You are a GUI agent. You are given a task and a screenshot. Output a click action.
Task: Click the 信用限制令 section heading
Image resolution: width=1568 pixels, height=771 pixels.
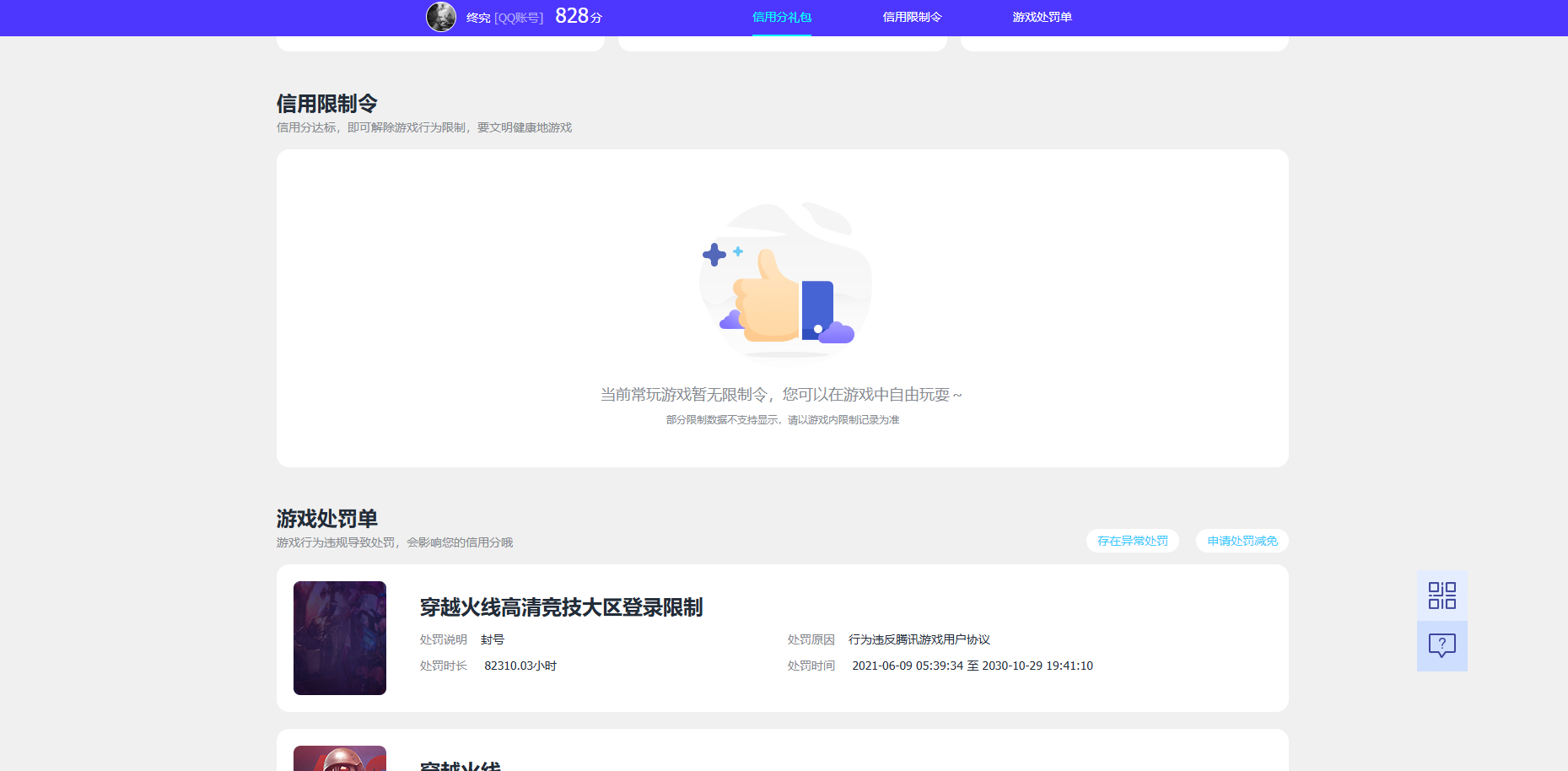tap(327, 104)
